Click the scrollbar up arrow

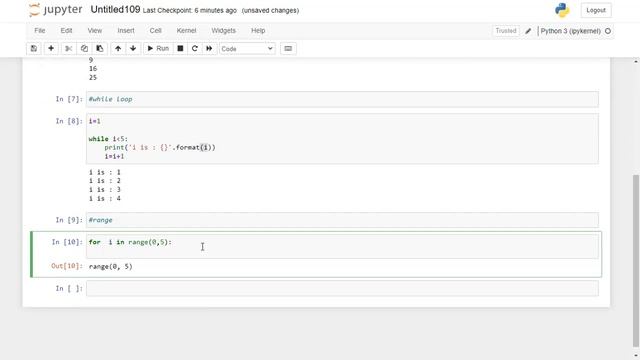coord(636,61)
